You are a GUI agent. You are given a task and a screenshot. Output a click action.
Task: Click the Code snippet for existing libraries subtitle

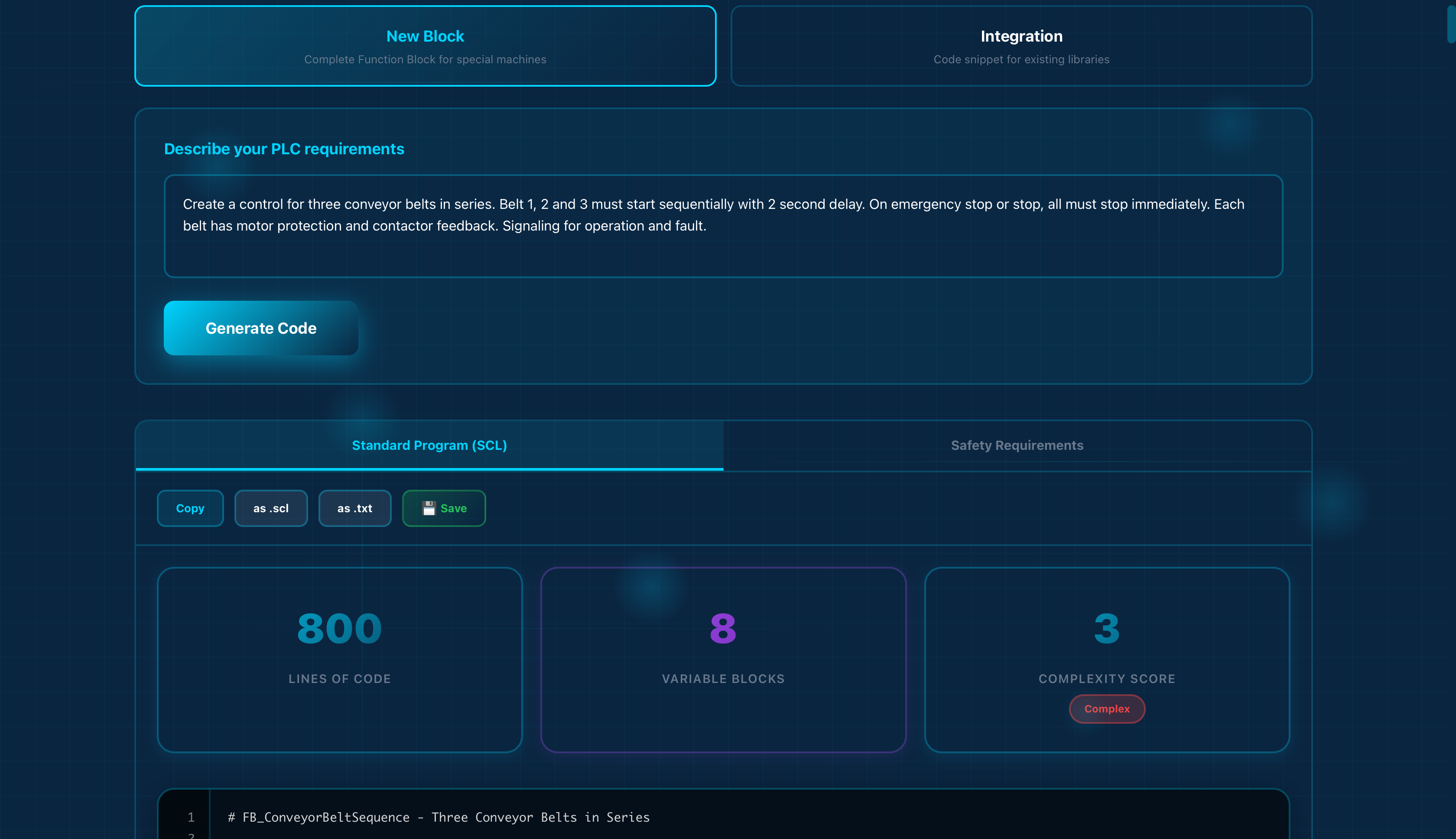(1020, 59)
